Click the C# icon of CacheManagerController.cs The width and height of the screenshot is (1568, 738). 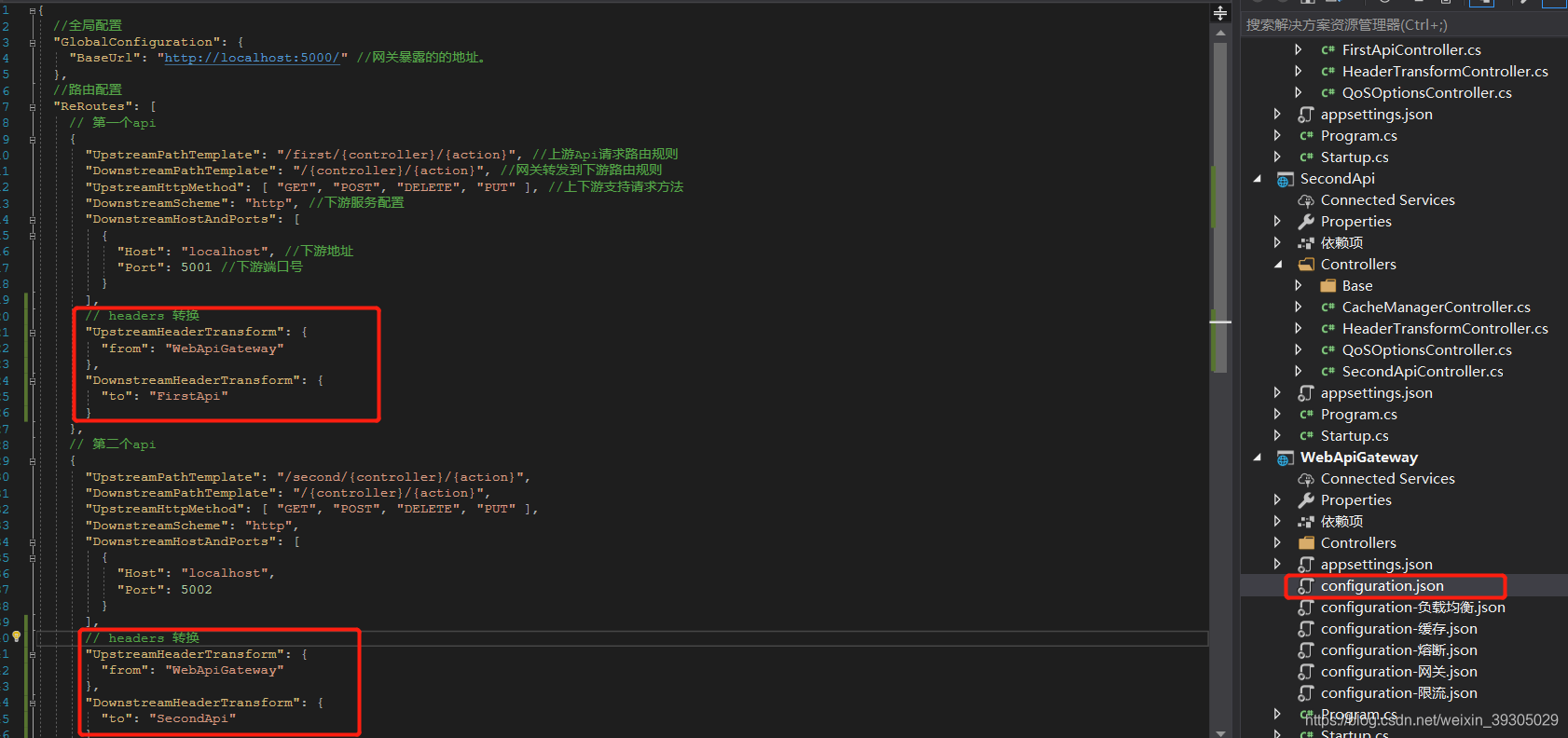(1327, 307)
